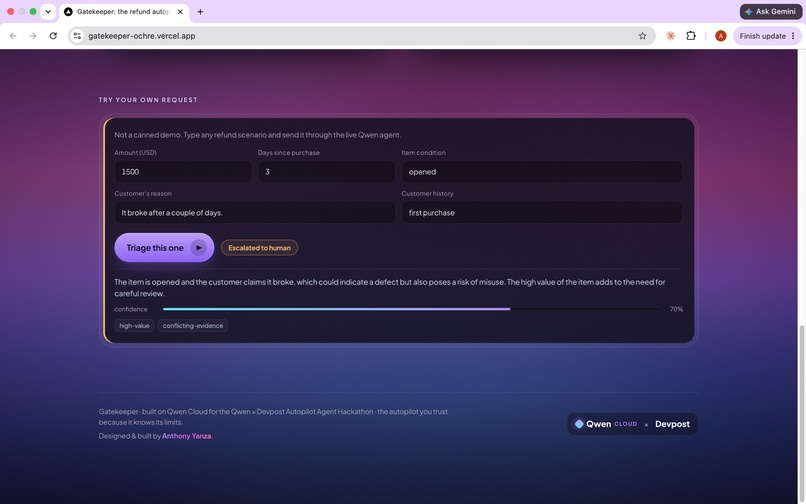The image size is (806, 504).
Task: Edit the Amount (USD) field
Action: pyautogui.click(x=183, y=172)
